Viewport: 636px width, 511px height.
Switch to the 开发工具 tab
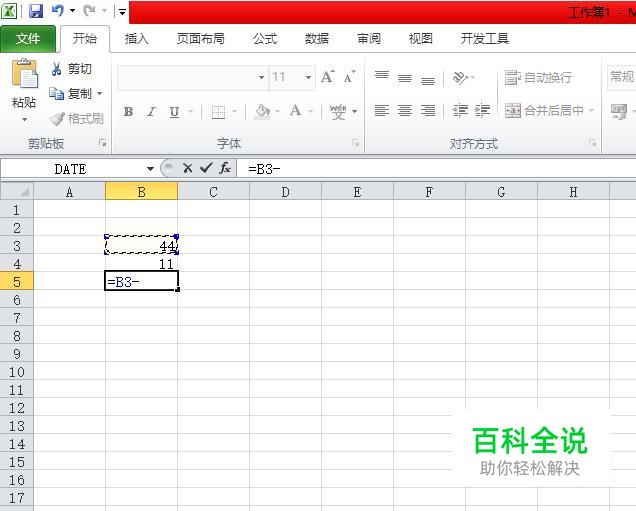pos(485,39)
